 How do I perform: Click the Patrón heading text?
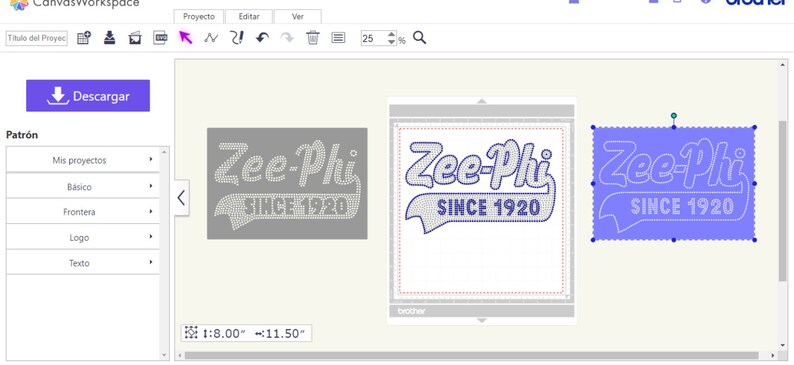(x=22, y=135)
